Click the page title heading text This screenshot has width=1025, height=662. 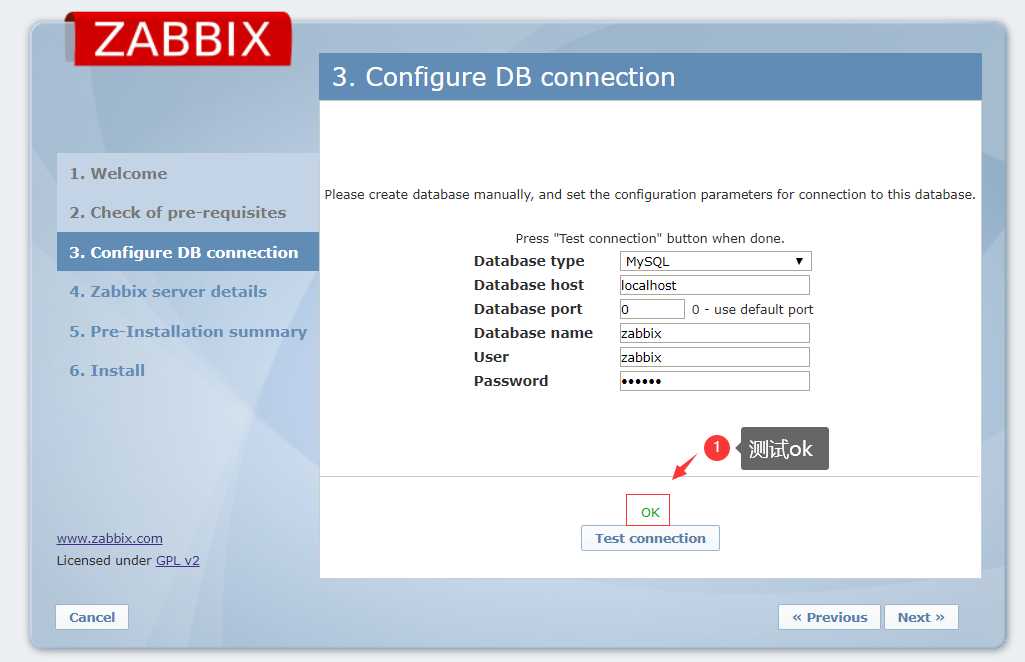[503, 77]
